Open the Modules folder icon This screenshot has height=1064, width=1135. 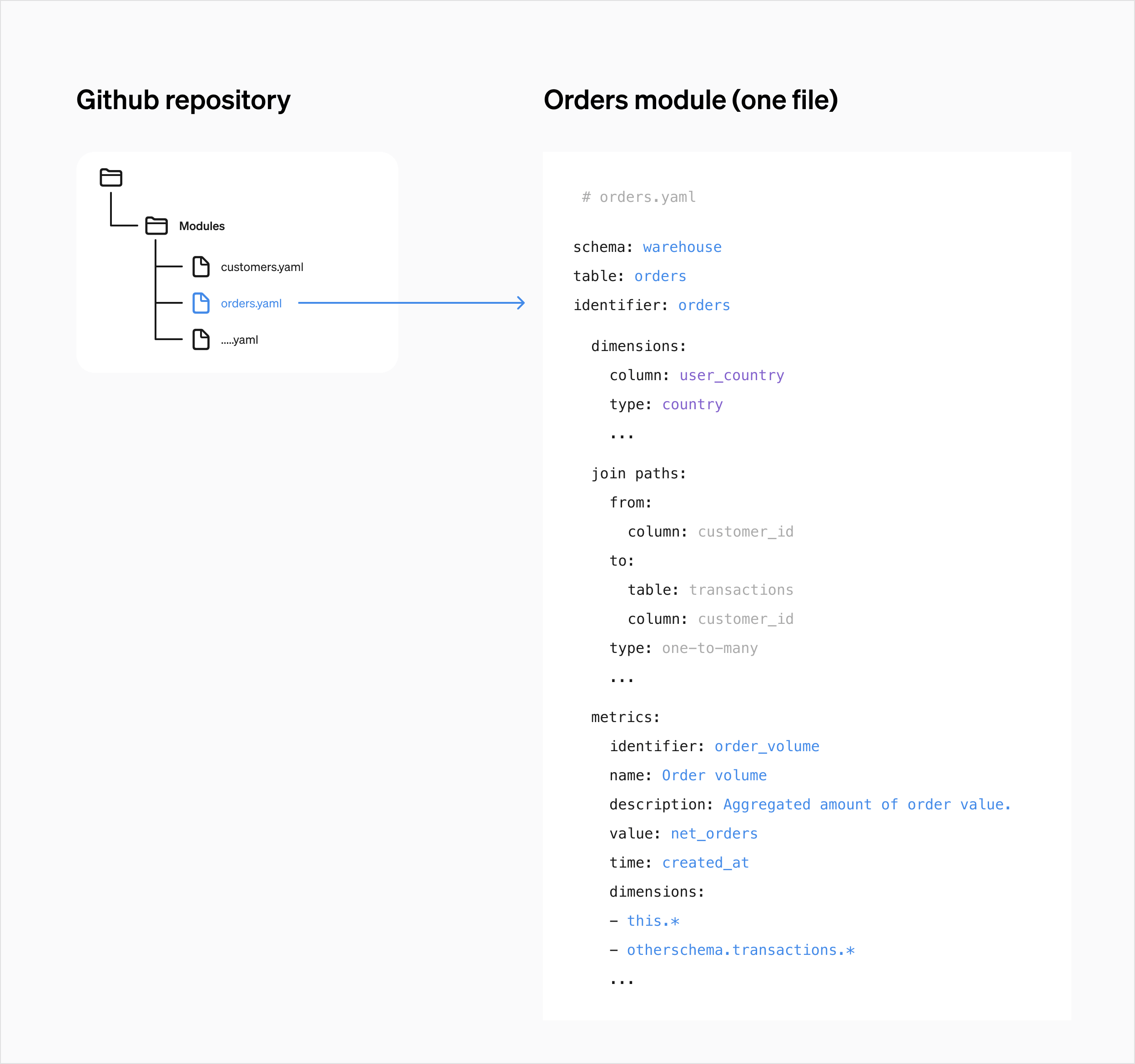156,225
